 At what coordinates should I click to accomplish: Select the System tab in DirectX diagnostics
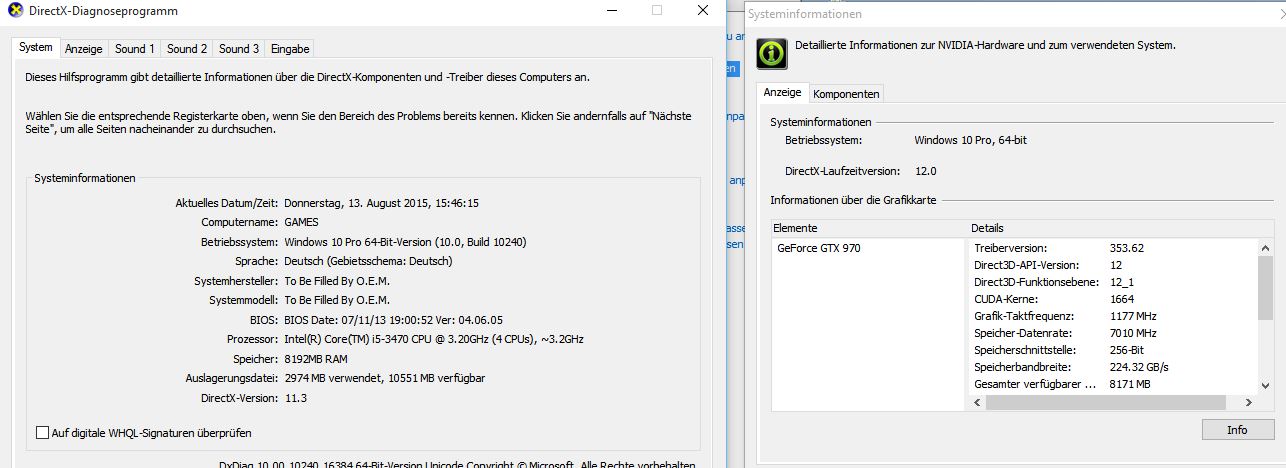[x=35, y=47]
